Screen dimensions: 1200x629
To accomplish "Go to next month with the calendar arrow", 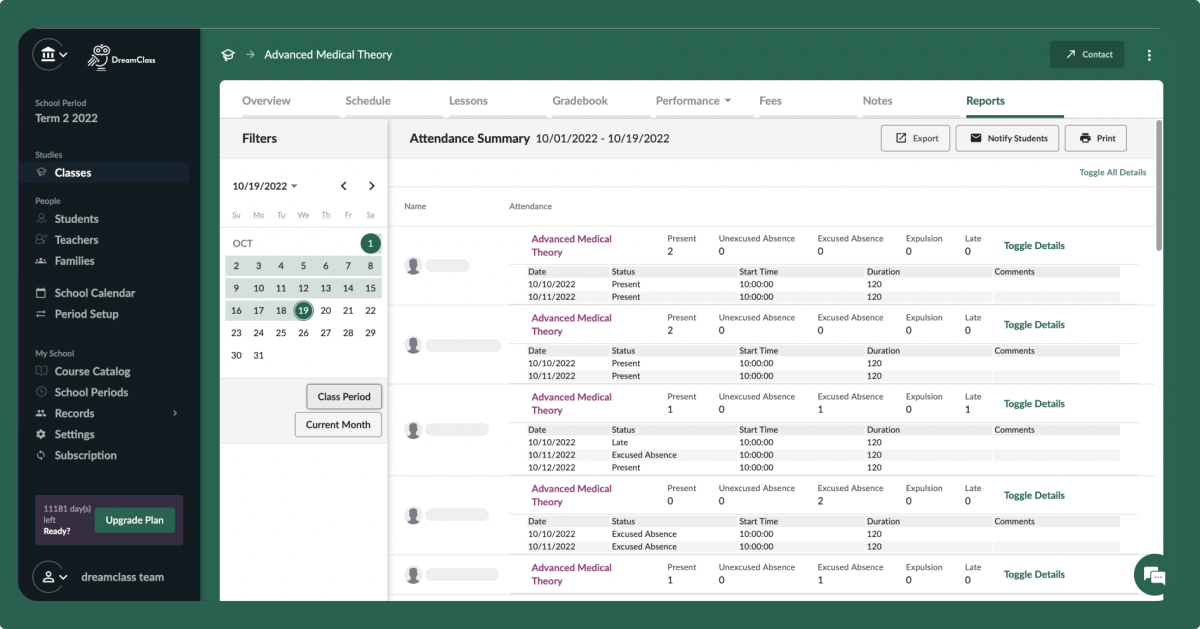I will (371, 185).
